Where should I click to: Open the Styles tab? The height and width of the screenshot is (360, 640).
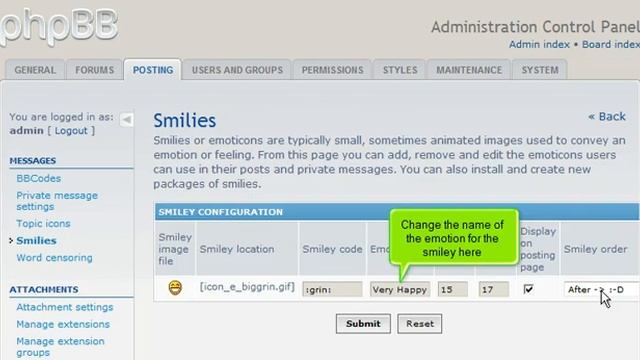point(400,70)
